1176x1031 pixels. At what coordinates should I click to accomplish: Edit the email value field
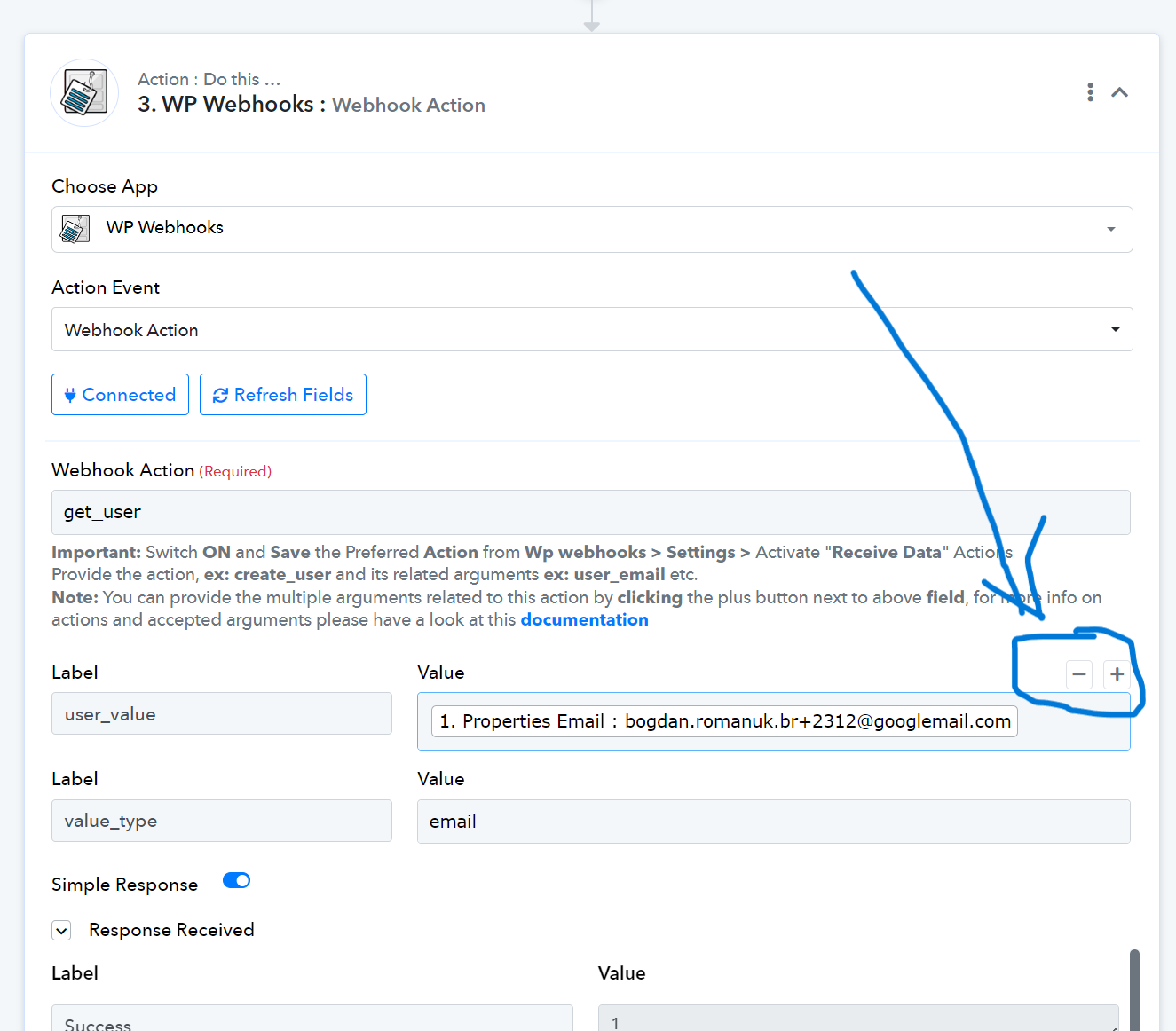pos(774,822)
